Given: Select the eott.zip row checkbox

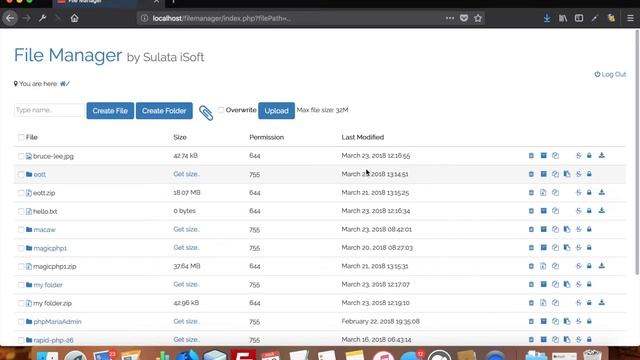Looking at the screenshot, I should [21, 193].
